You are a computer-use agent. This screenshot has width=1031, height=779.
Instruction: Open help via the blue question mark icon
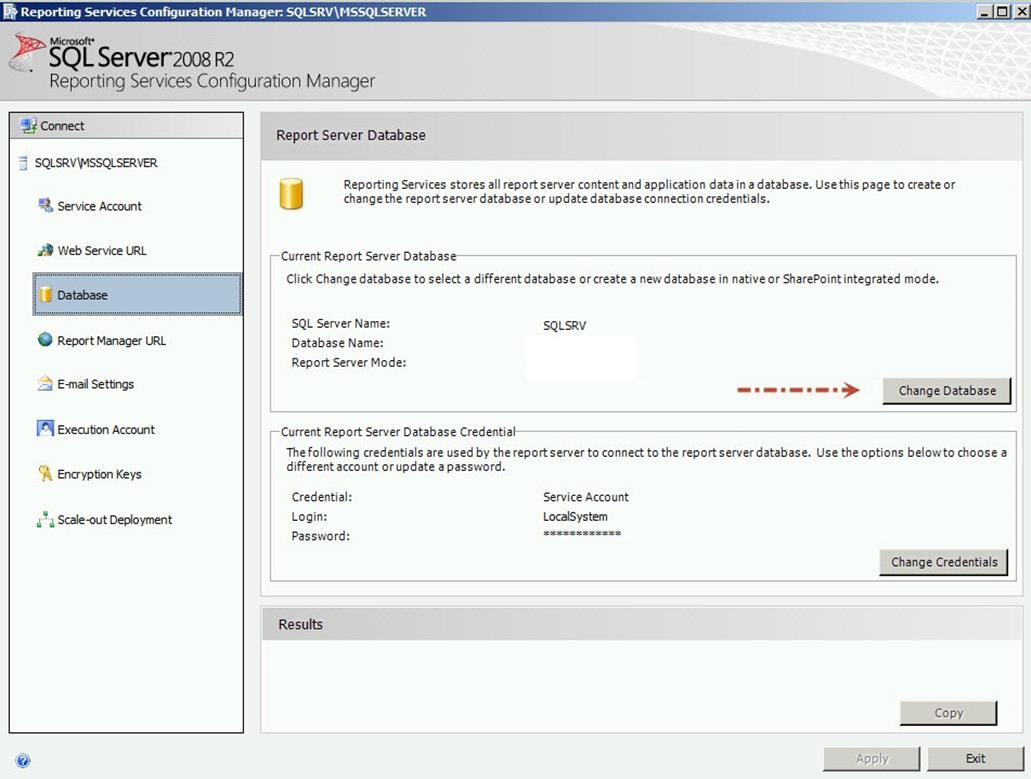coord(23,761)
